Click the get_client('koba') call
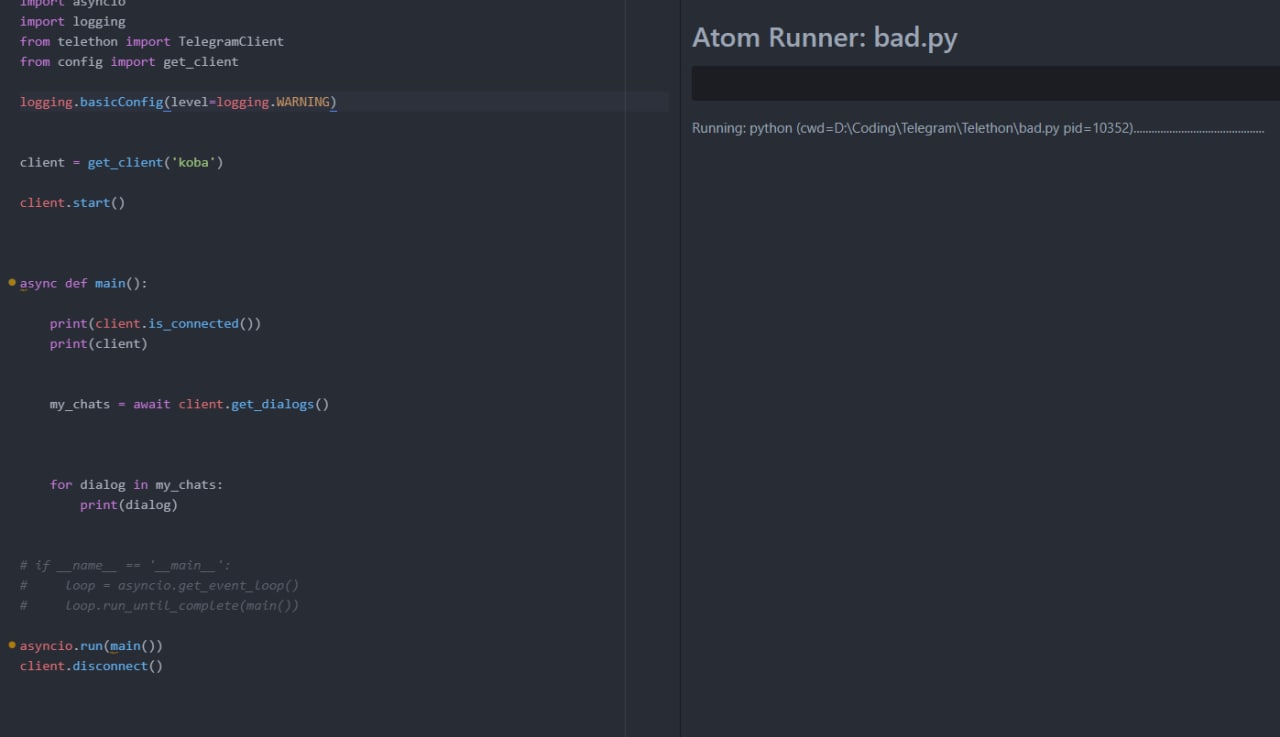Image resolution: width=1280 pixels, height=737 pixels. (155, 162)
